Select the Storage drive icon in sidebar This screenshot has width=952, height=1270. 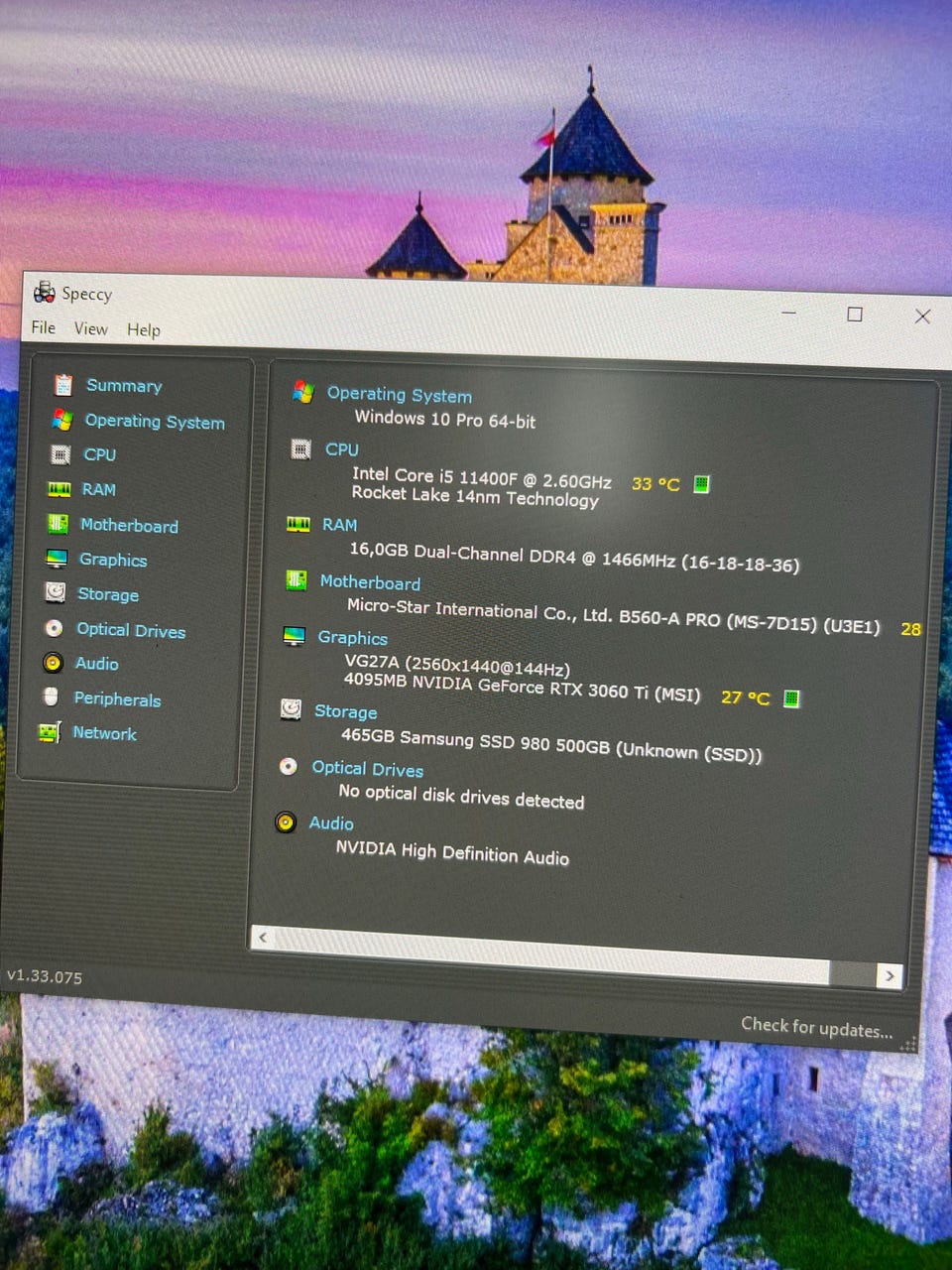point(56,593)
